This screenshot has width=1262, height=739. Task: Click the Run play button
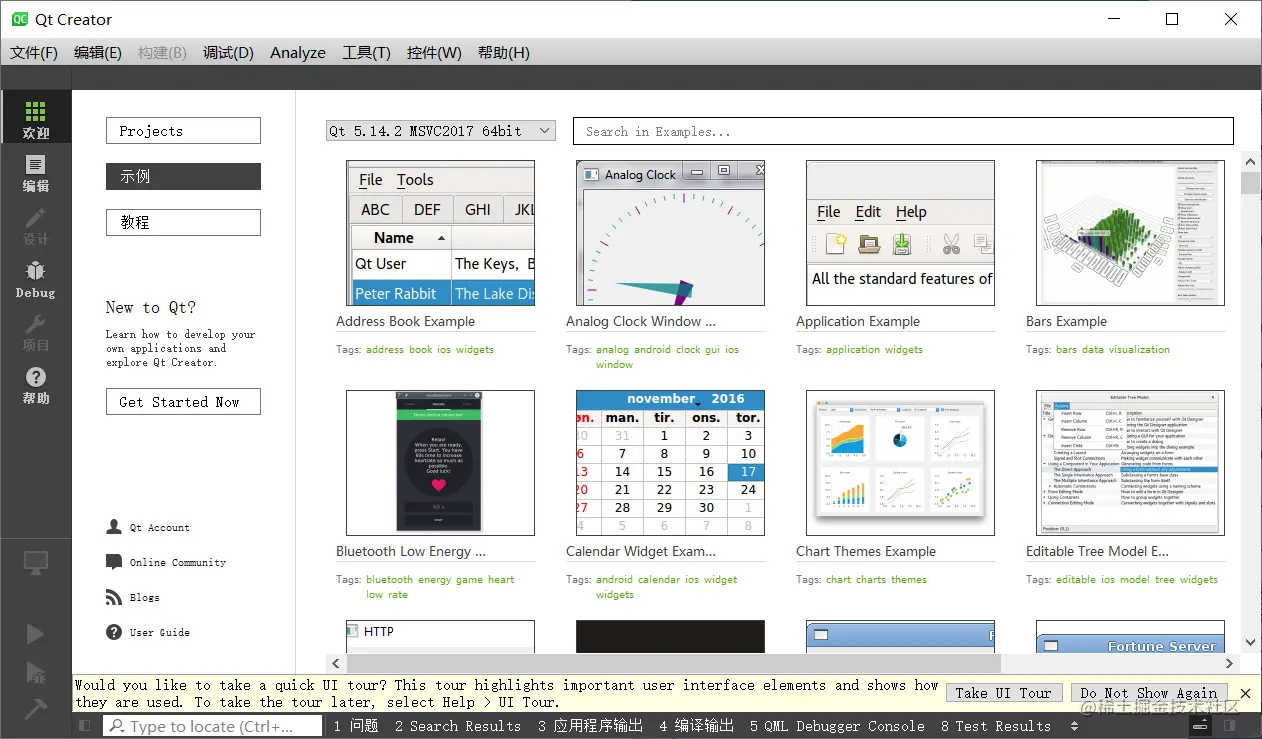pyautogui.click(x=35, y=634)
